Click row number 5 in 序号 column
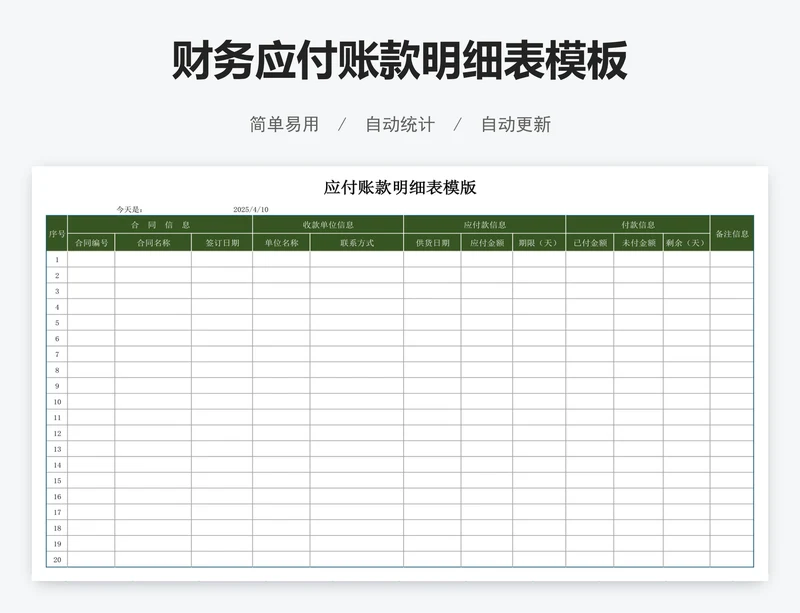This screenshot has width=800, height=613. 57,323
